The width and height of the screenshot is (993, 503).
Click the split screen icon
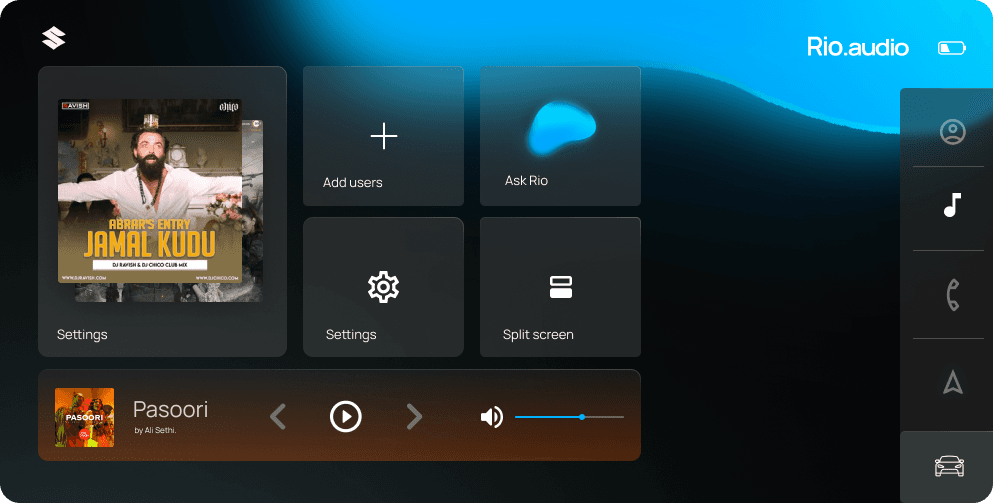click(561, 287)
